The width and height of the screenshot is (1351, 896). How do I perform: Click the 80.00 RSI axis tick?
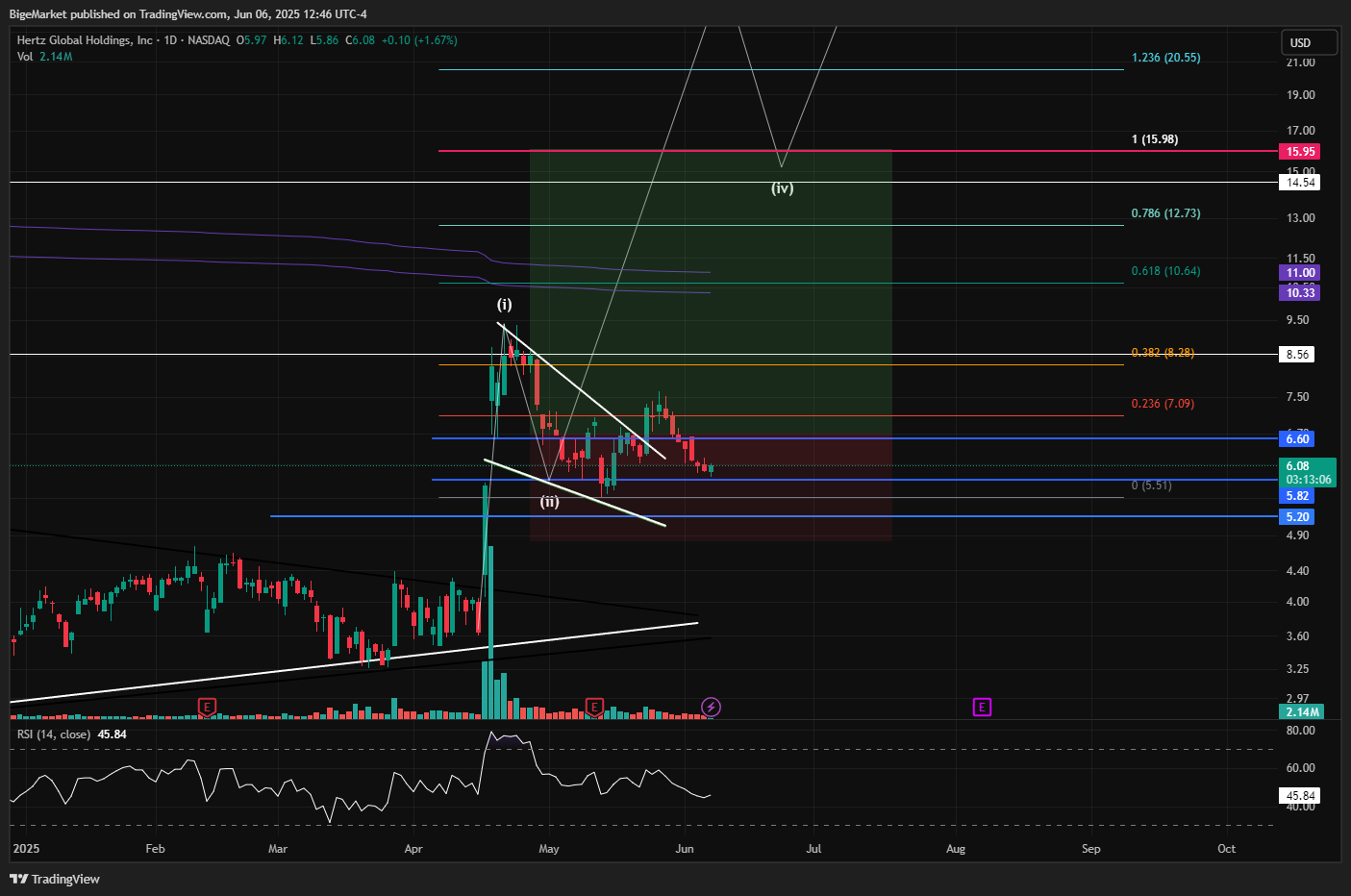pos(1300,731)
